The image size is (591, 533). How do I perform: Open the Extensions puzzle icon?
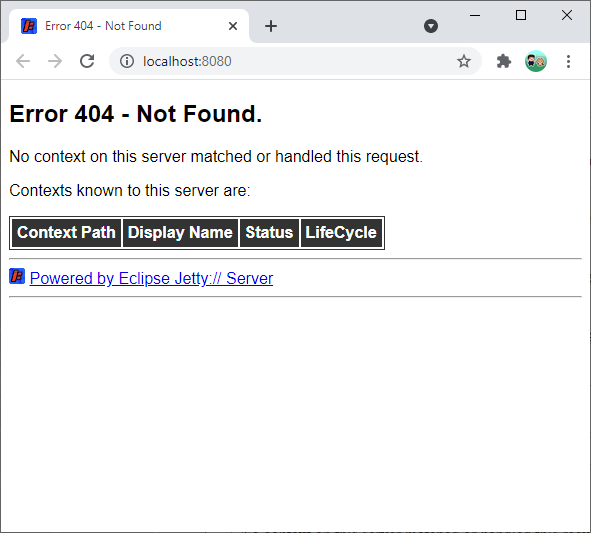[504, 61]
